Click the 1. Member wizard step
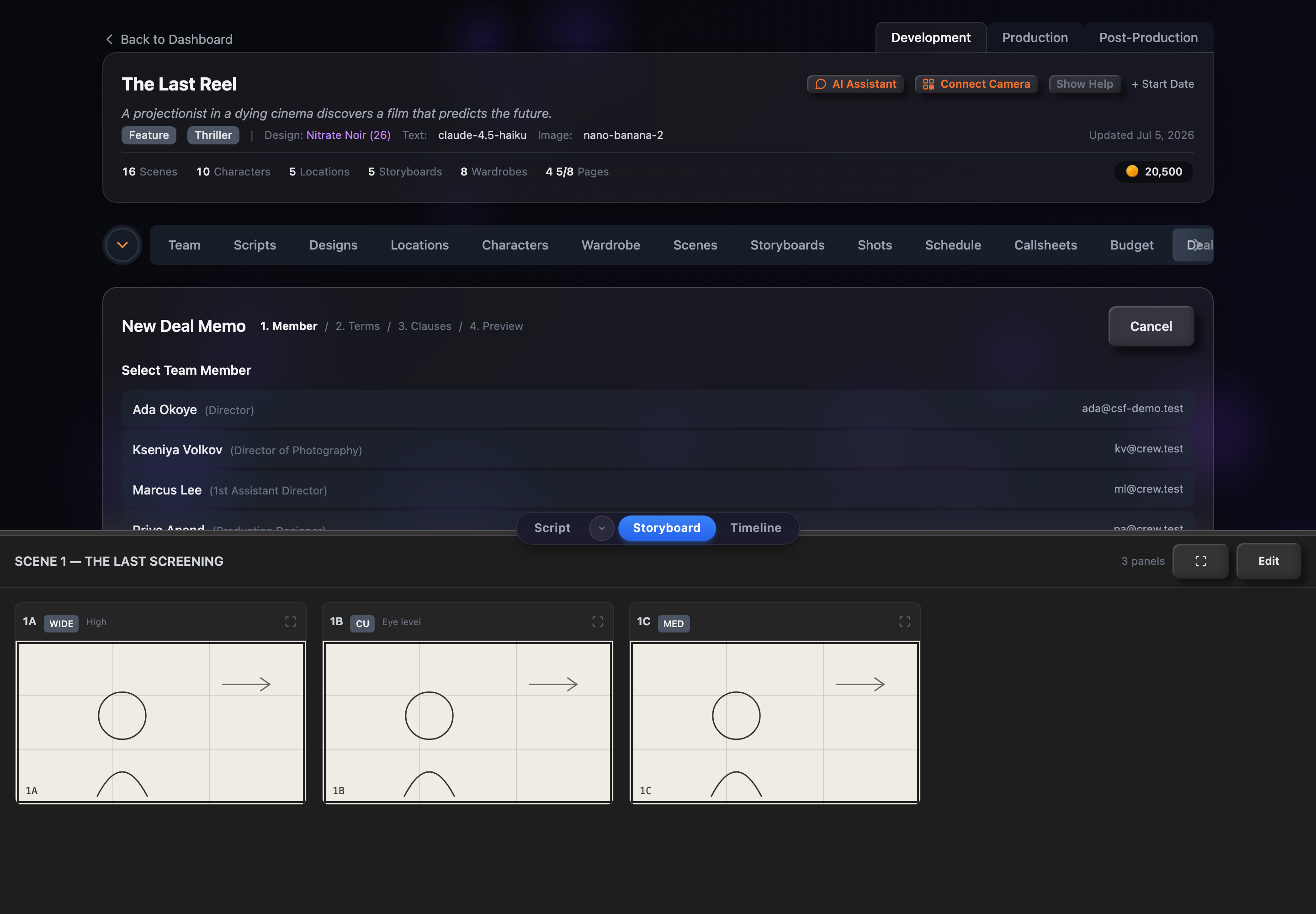1316x914 pixels. (x=289, y=326)
